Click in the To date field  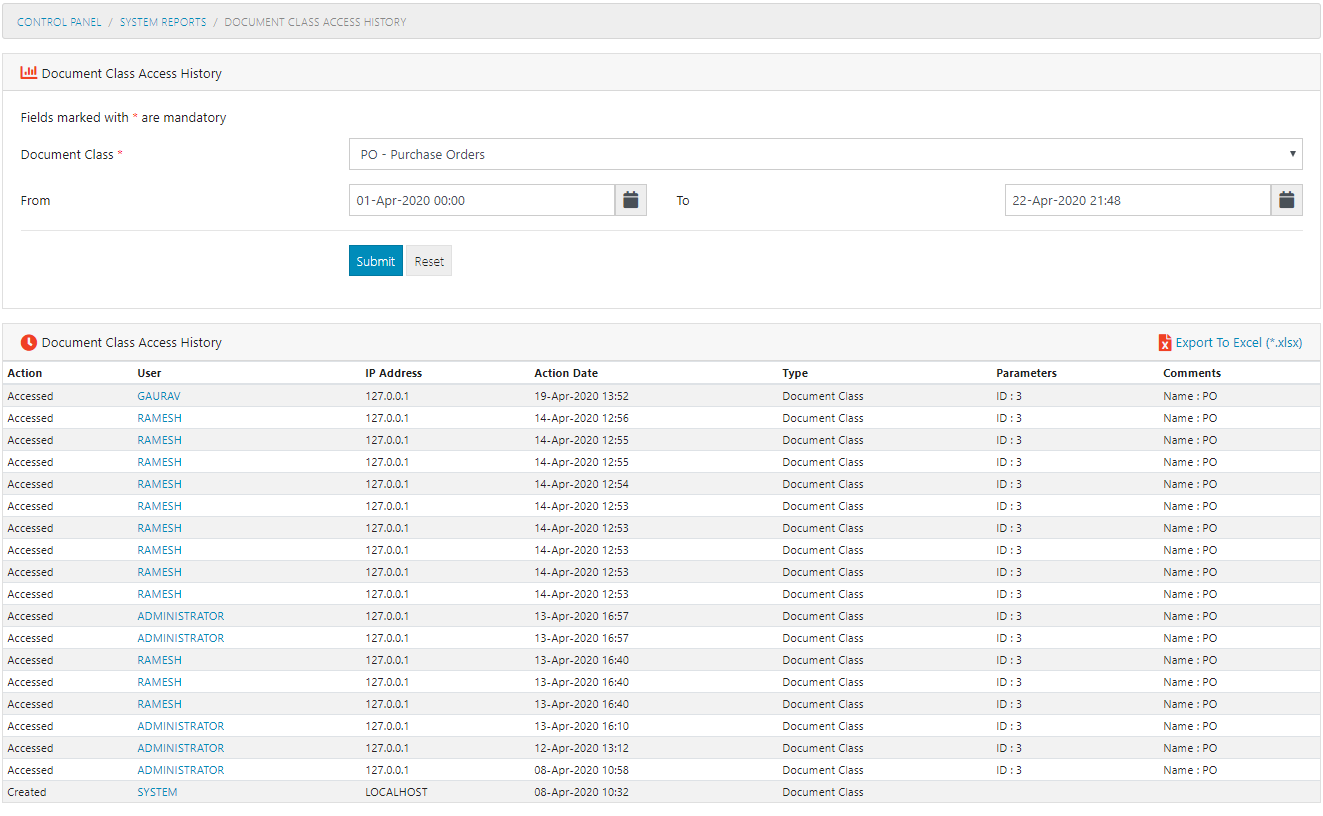(1137, 200)
